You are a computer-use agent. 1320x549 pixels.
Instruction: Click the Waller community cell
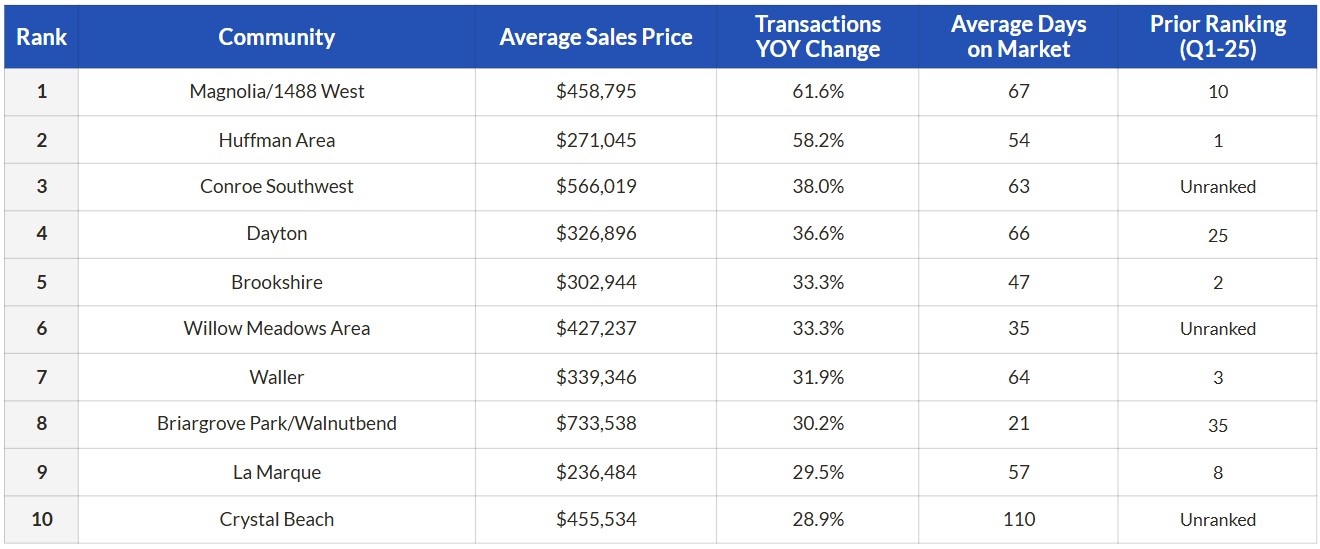point(277,377)
